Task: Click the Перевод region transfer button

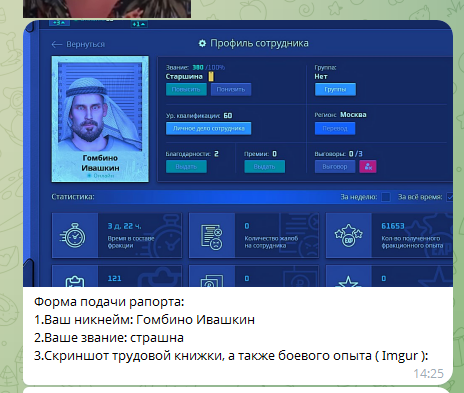Action: point(335,128)
